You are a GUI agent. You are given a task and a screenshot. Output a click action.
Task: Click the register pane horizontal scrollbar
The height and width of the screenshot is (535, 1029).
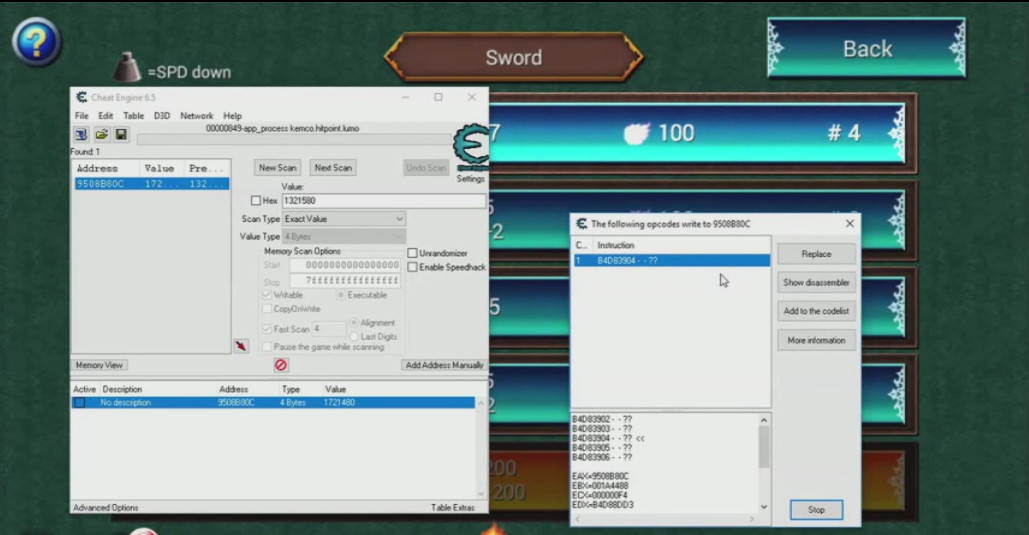pyautogui.click(x=664, y=519)
